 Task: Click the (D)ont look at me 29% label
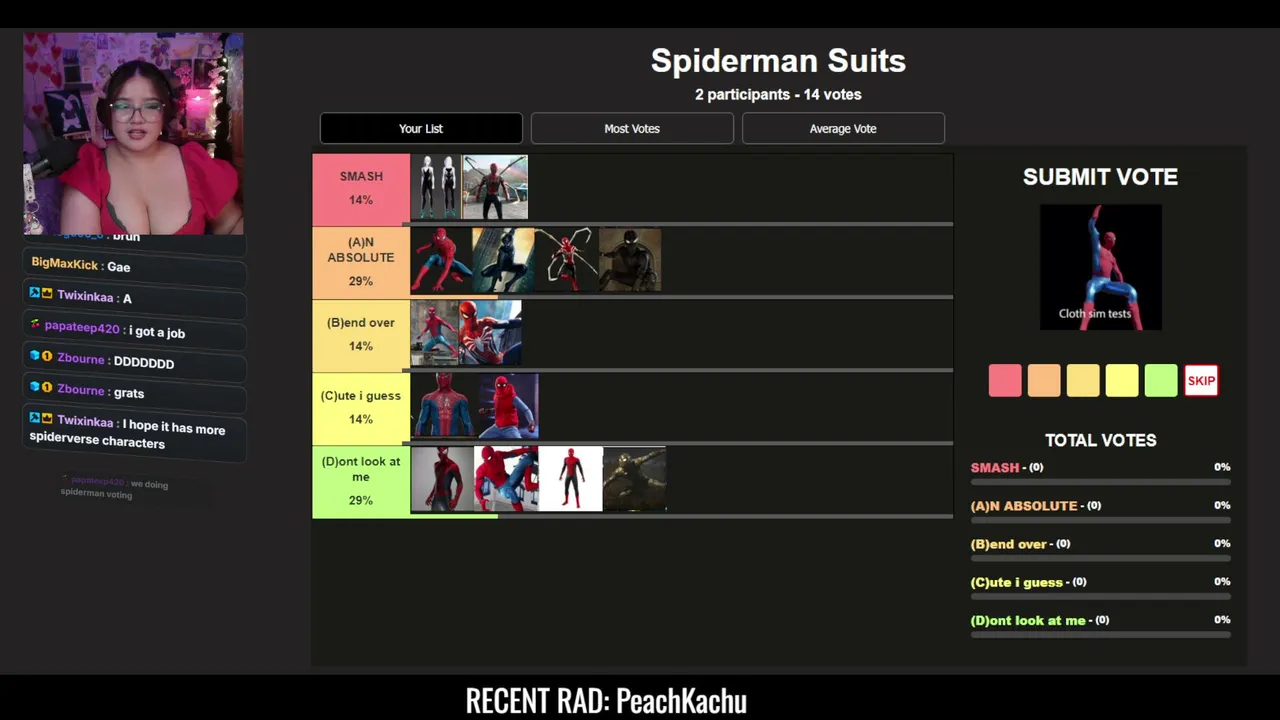pos(361,481)
